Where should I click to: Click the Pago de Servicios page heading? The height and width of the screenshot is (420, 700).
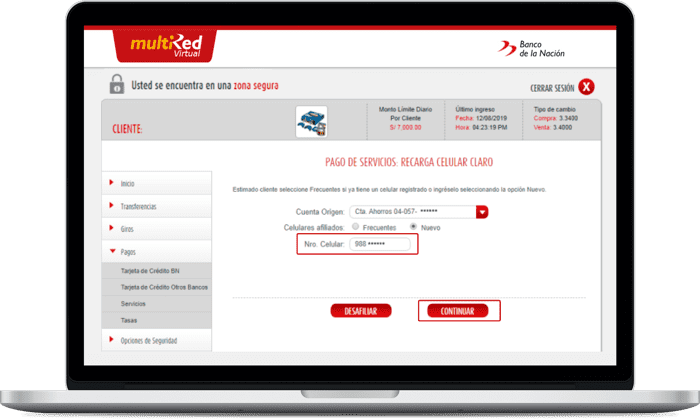coord(409,162)
